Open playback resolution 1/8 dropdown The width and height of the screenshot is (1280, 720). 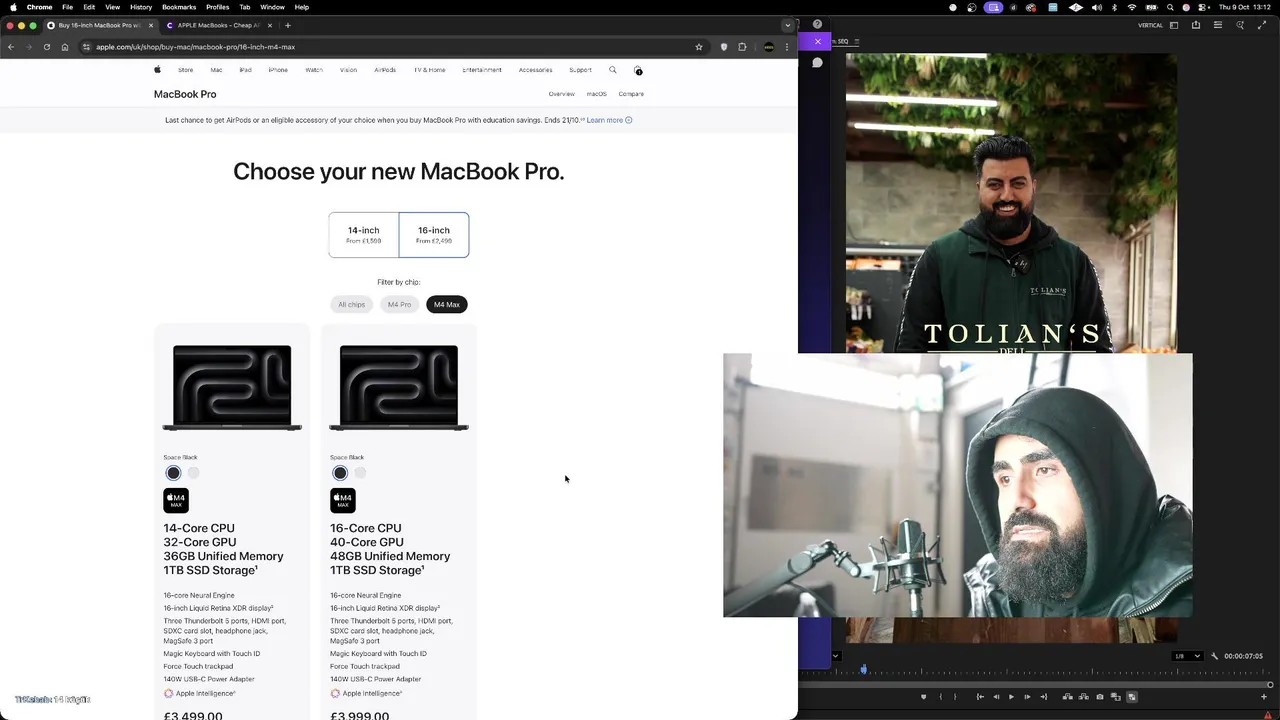click(1187, 656)
